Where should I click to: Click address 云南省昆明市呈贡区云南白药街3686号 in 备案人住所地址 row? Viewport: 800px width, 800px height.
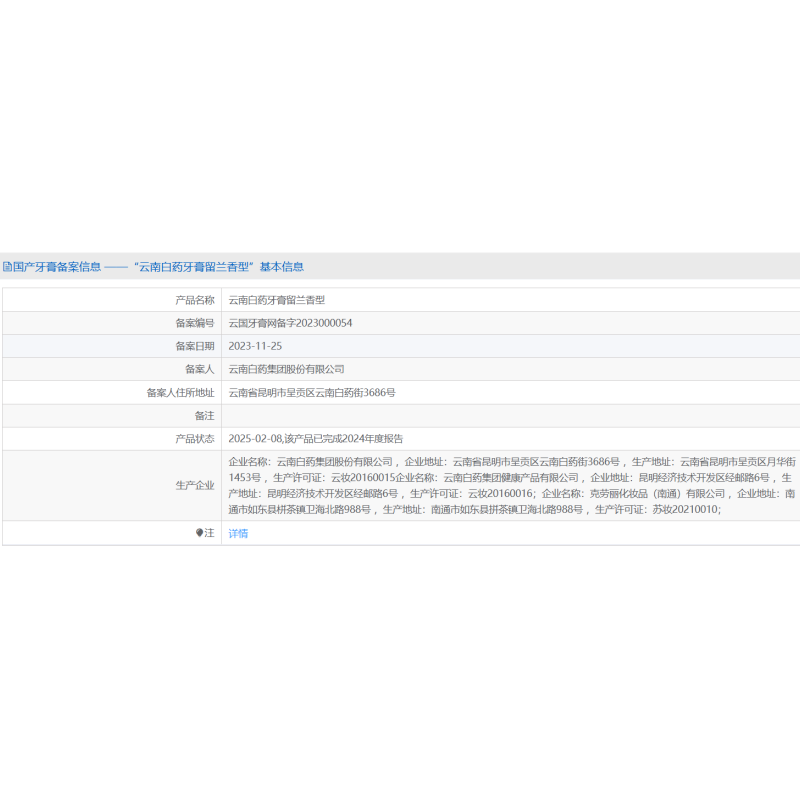click(x=312, y=393)
